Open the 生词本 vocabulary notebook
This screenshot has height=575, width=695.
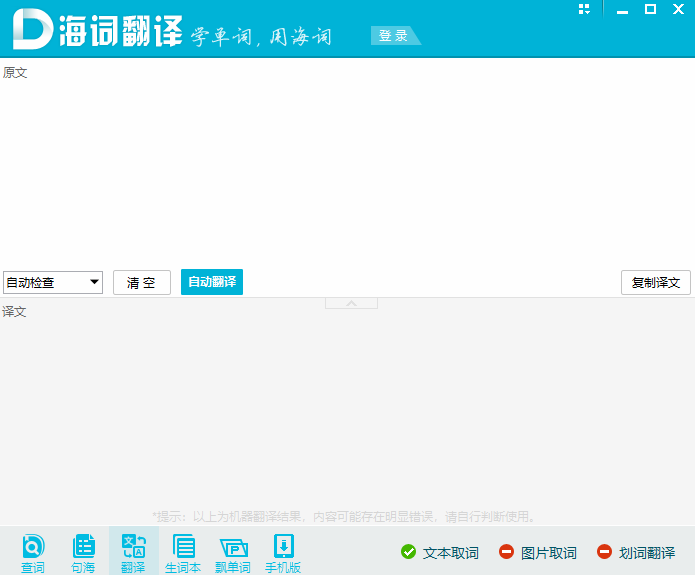tap(183, 552)
